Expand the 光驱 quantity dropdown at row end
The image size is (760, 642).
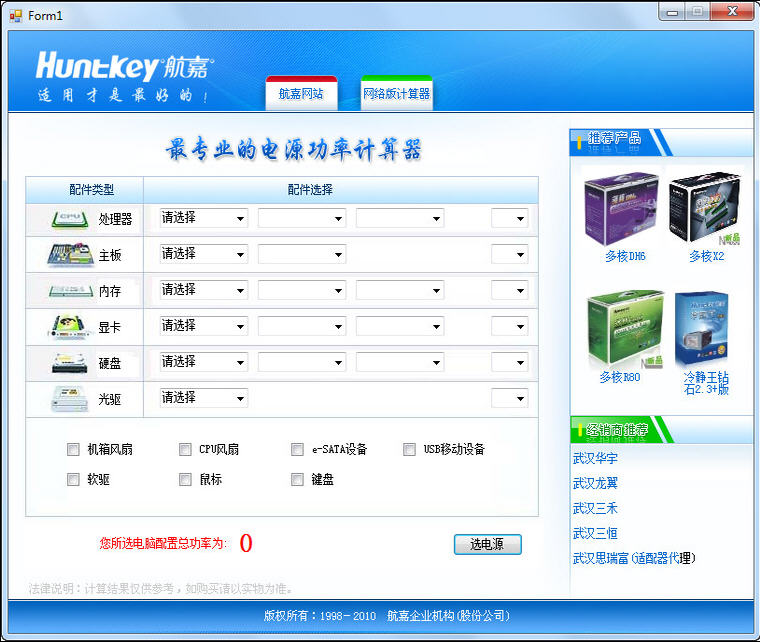point(509,398)
